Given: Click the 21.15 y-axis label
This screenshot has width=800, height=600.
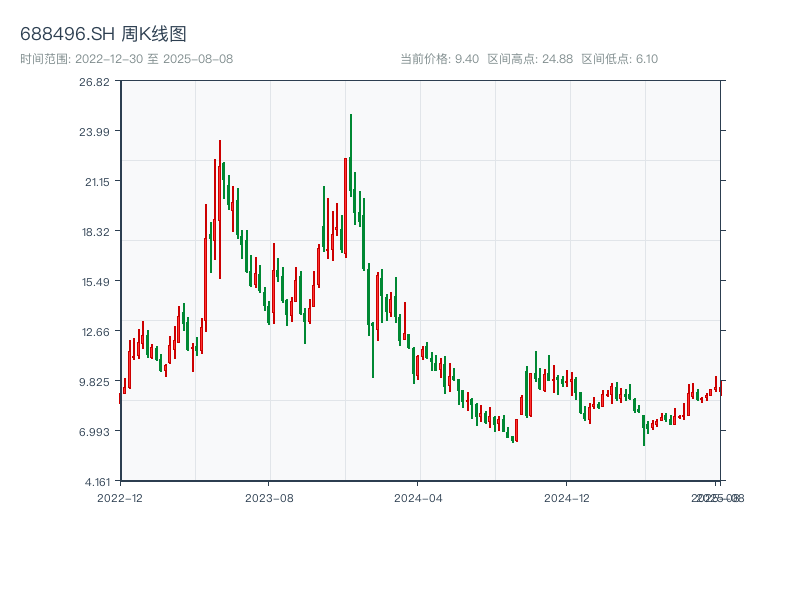Looking at the screenshot, I should point(97,182).
